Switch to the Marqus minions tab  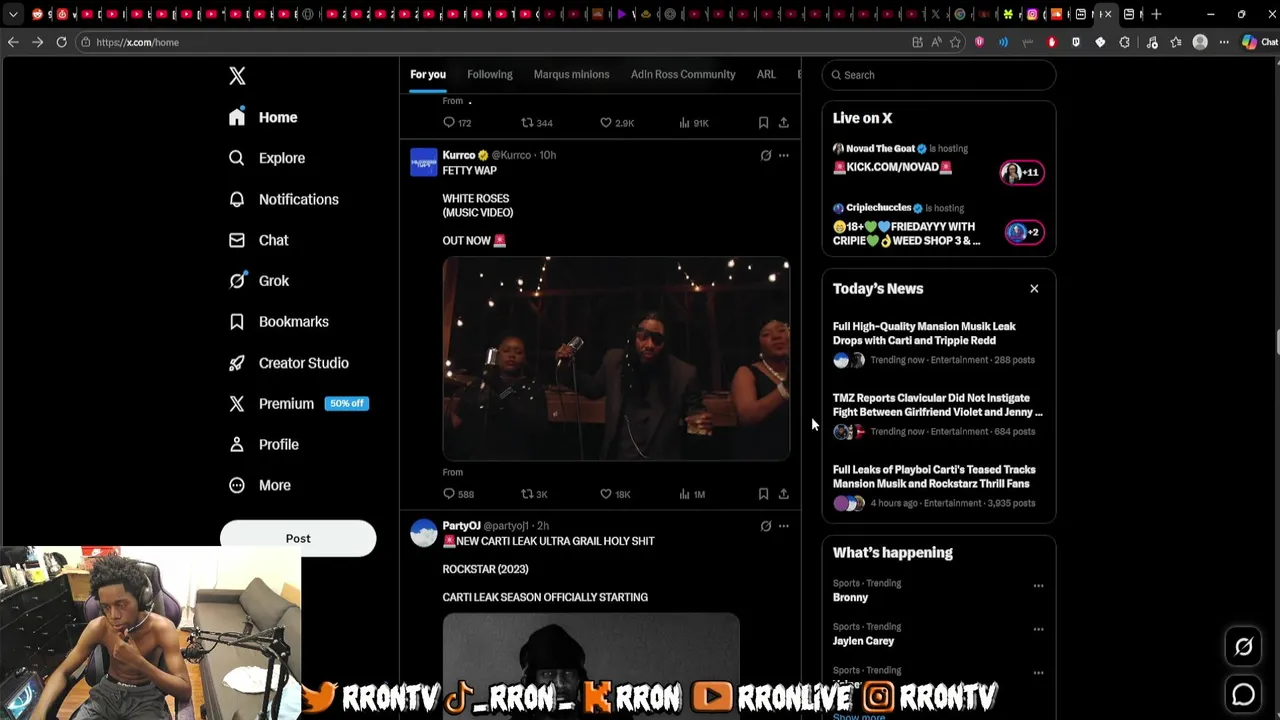[571, 74]
